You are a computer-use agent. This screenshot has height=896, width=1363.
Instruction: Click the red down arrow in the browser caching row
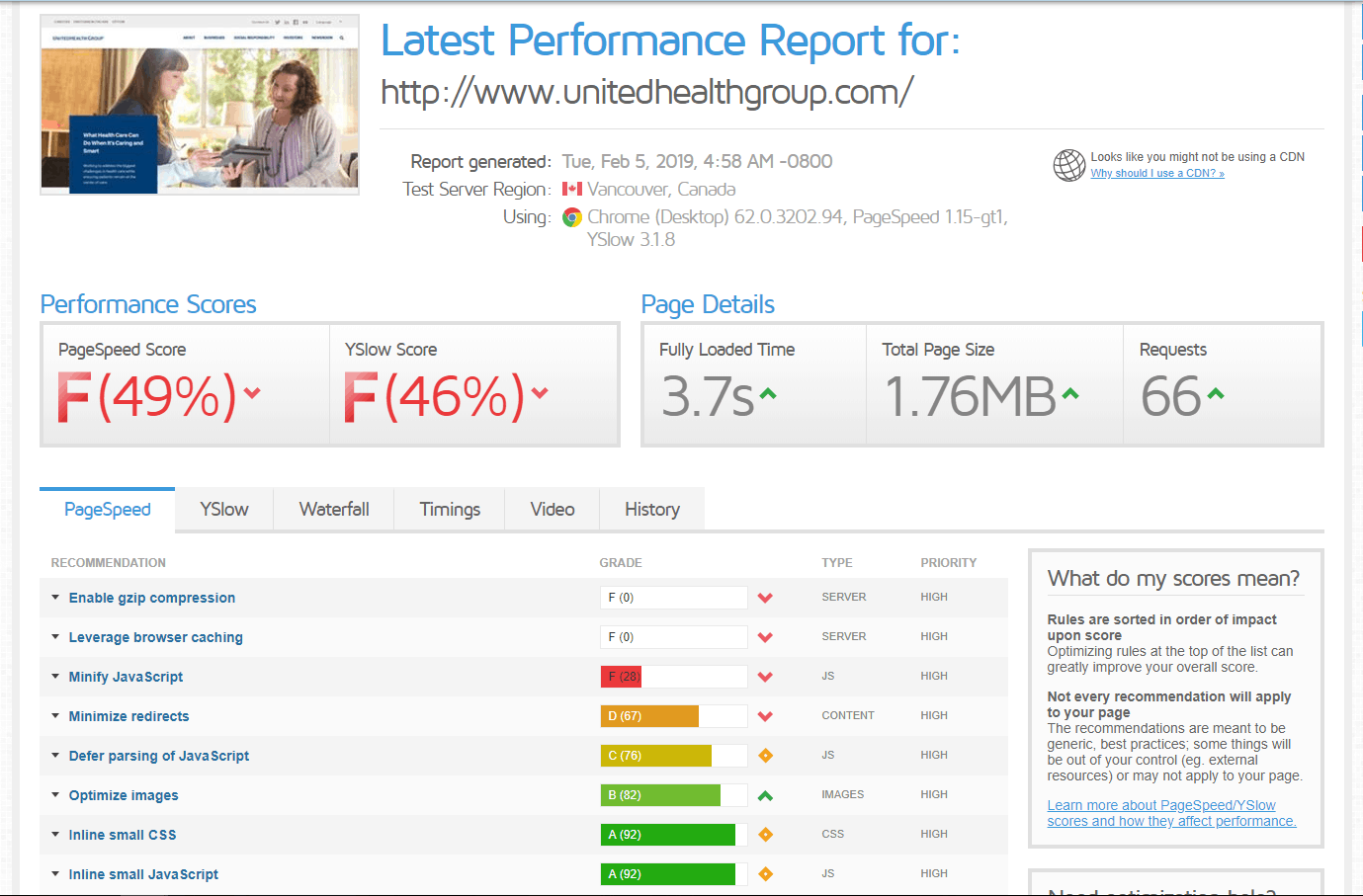click(765, 637)
